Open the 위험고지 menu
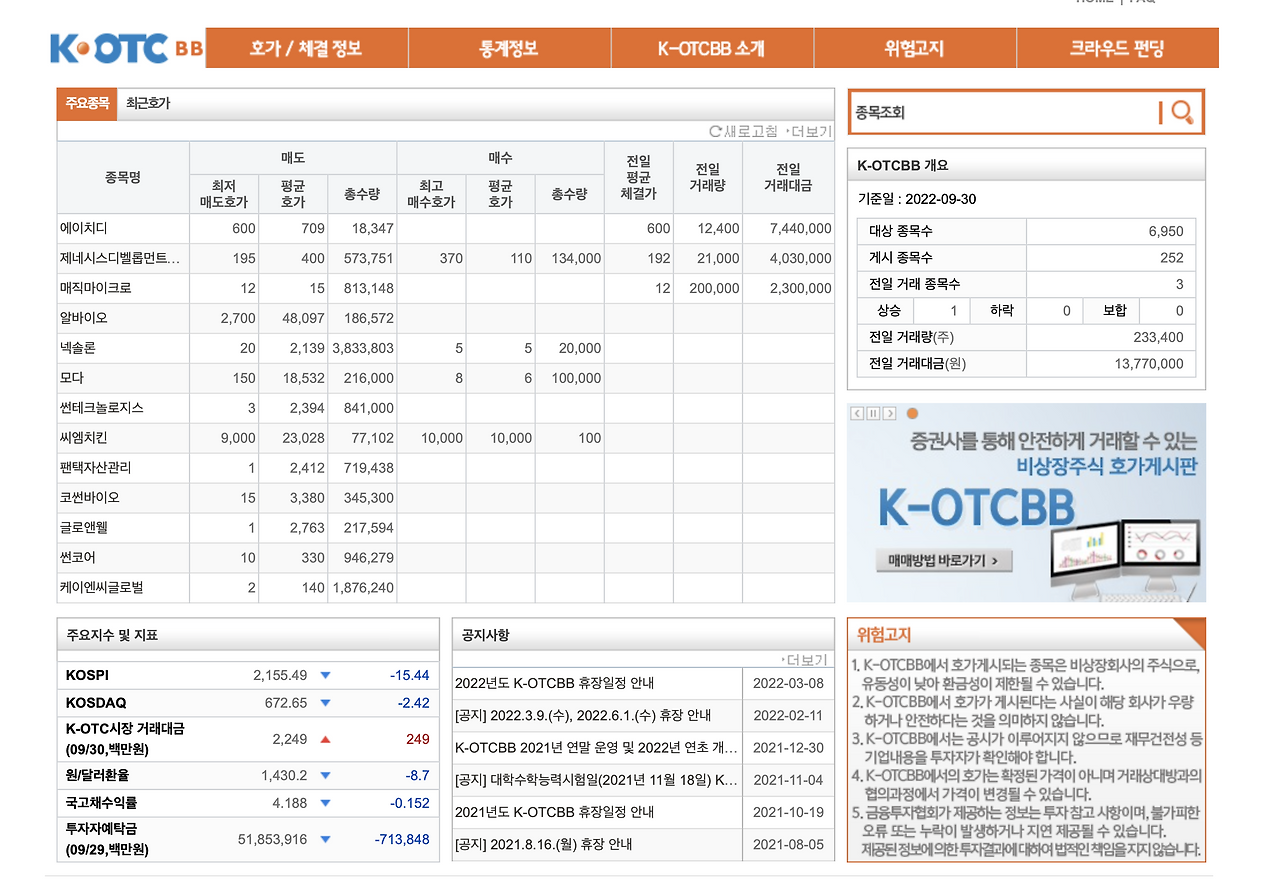The width and height of the screenshot is (1280, 881). click(x=915, y=46)
